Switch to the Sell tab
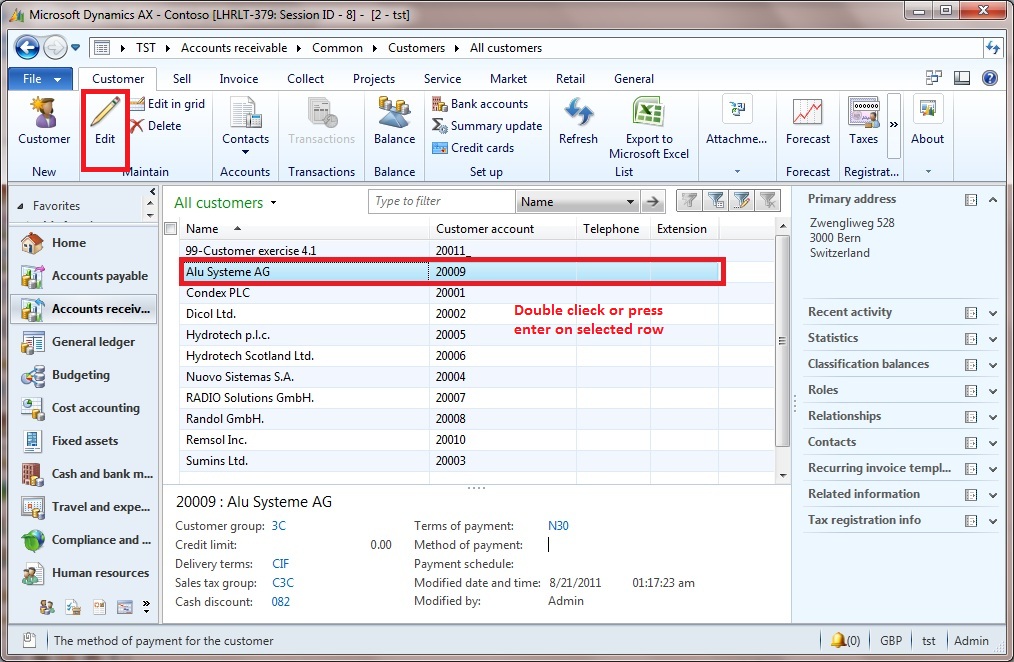Screen dimensions: 1014x662 (x=182, y=78)
